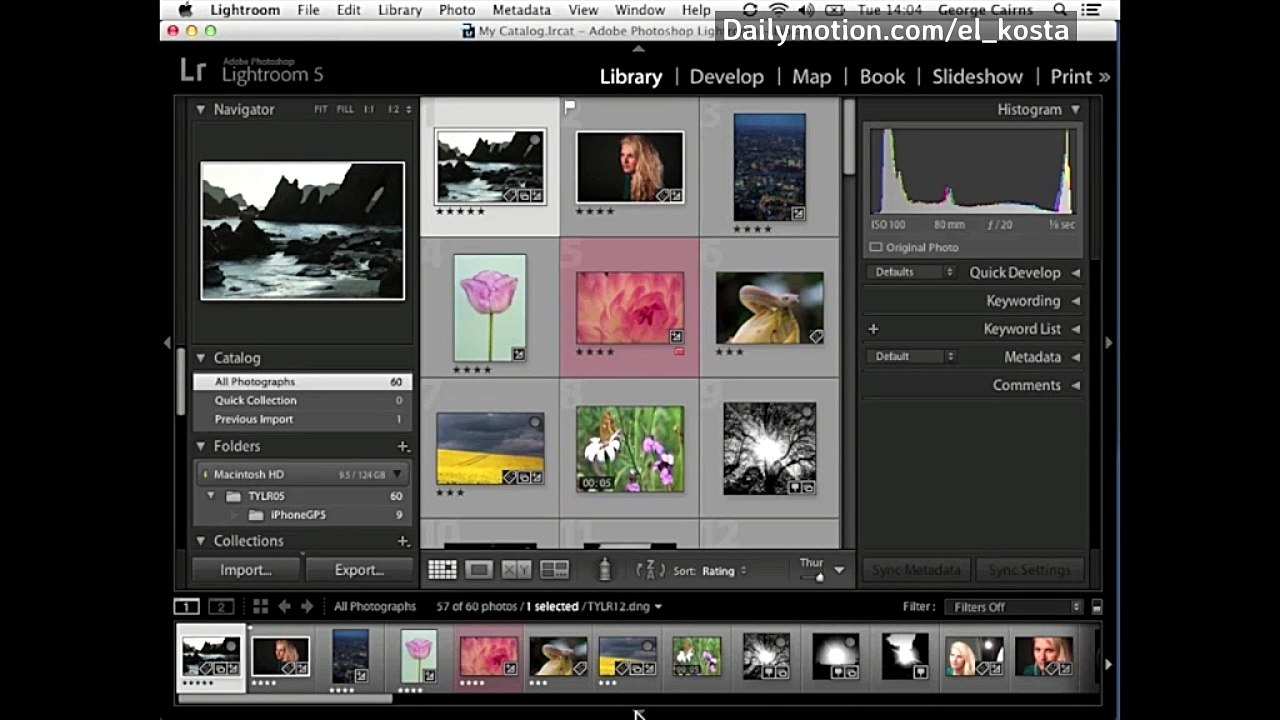Open the Sort Rating dropdown

(724, 571)
